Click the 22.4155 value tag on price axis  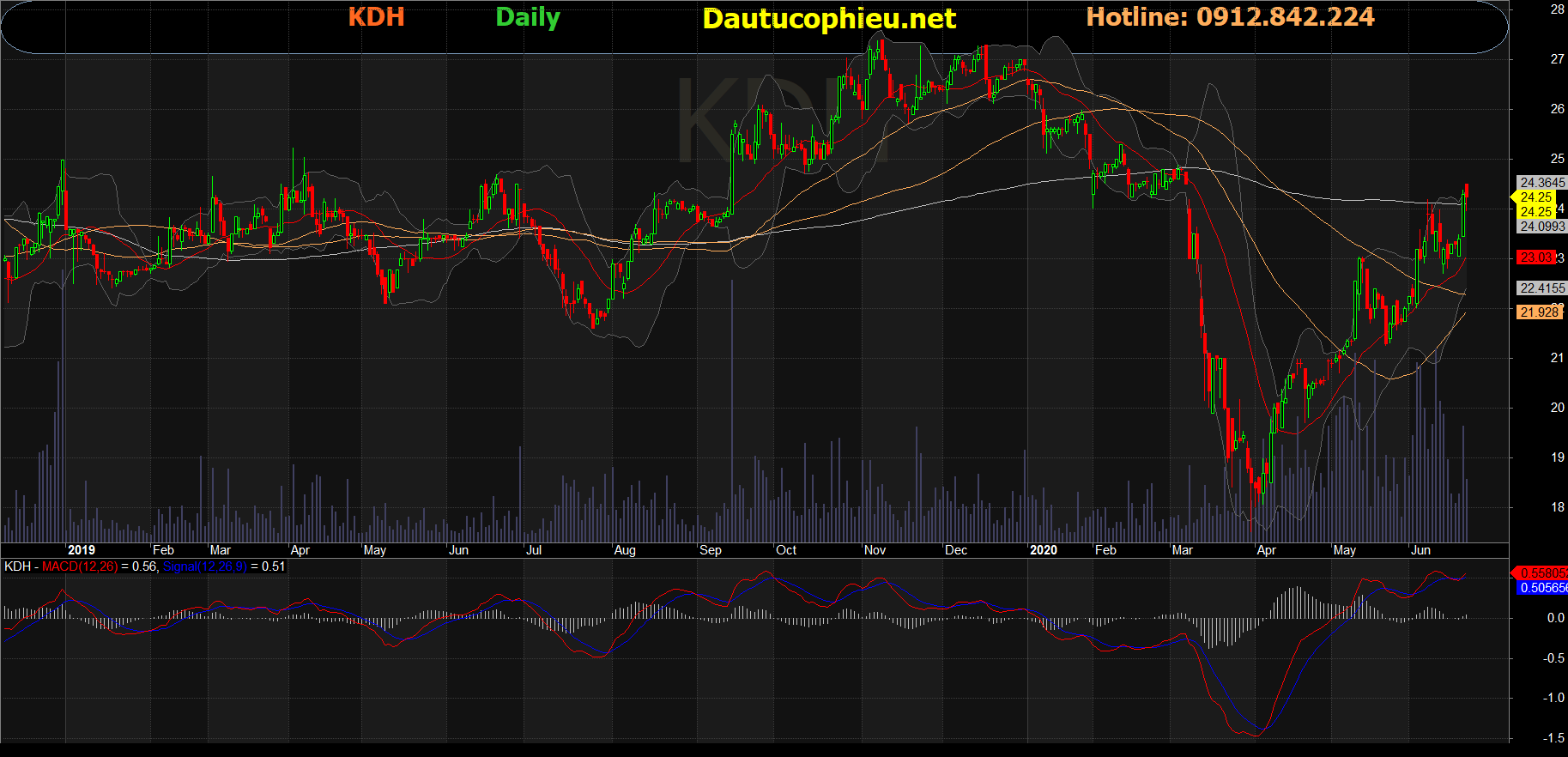pyautogui.click(x=1541, y=288)
